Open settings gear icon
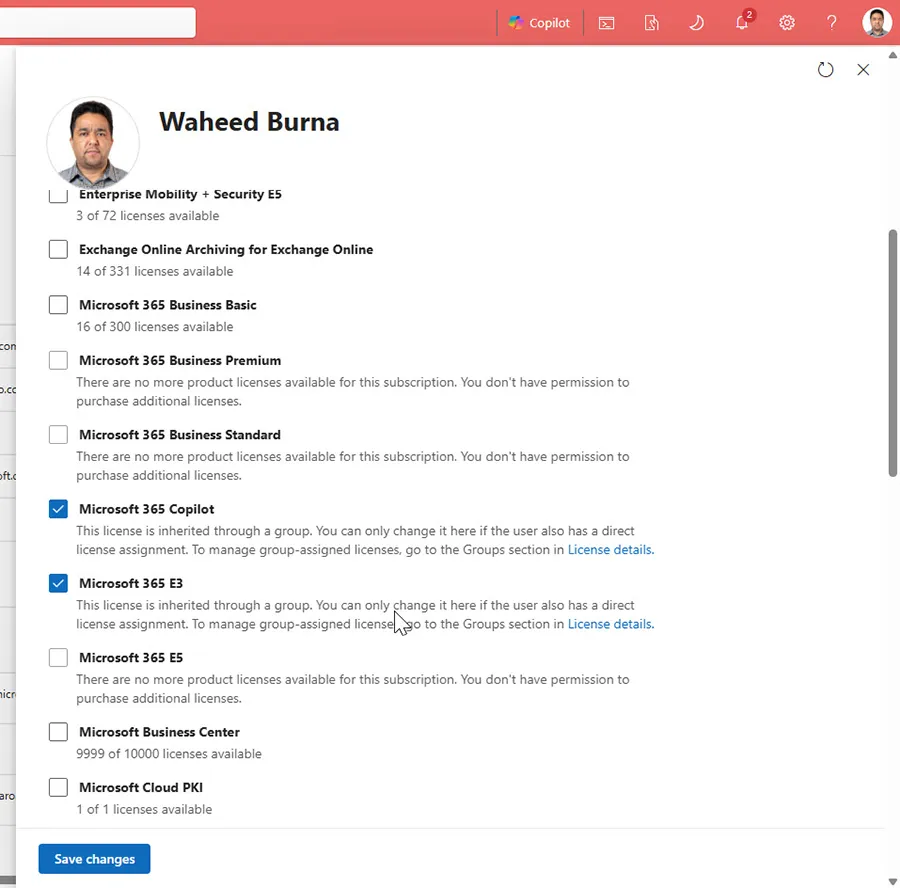 (786, 23)
